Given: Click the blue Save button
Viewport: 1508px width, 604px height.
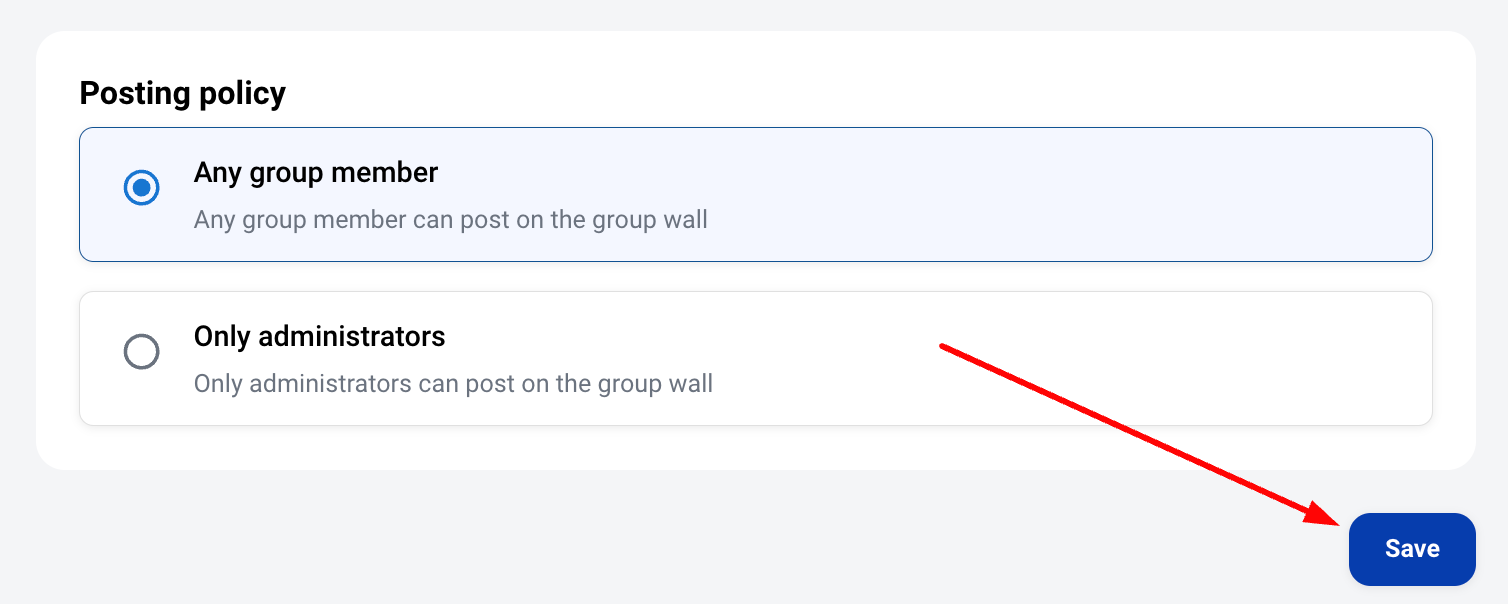Looking at the screenshot, I should pyautogui.click(x=1411, y=549).
